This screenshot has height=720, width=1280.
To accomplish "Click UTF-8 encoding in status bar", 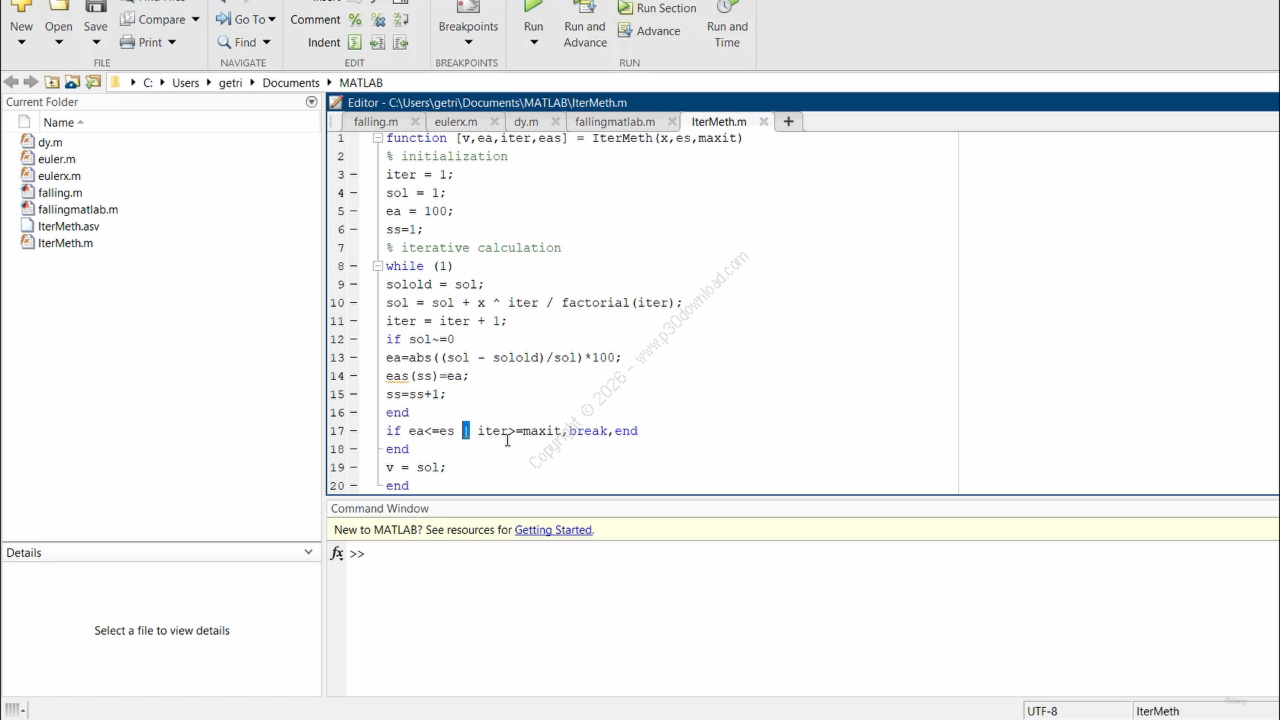I will coord(1041,711).
